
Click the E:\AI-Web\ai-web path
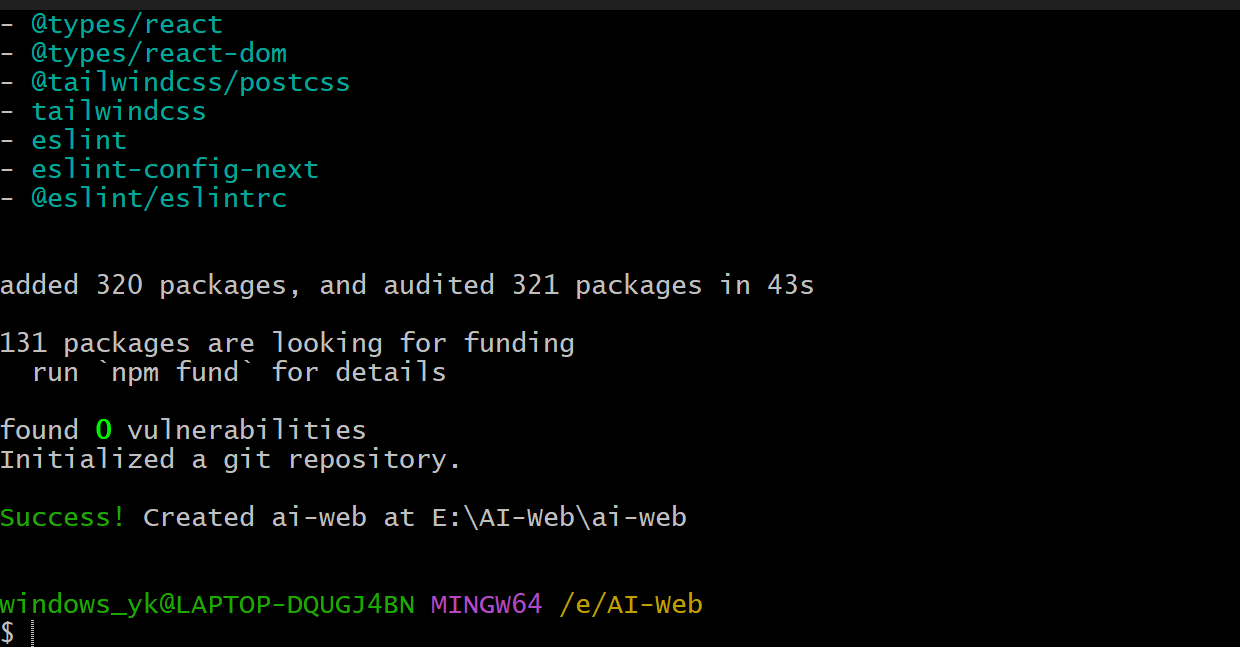coord(559,518)
